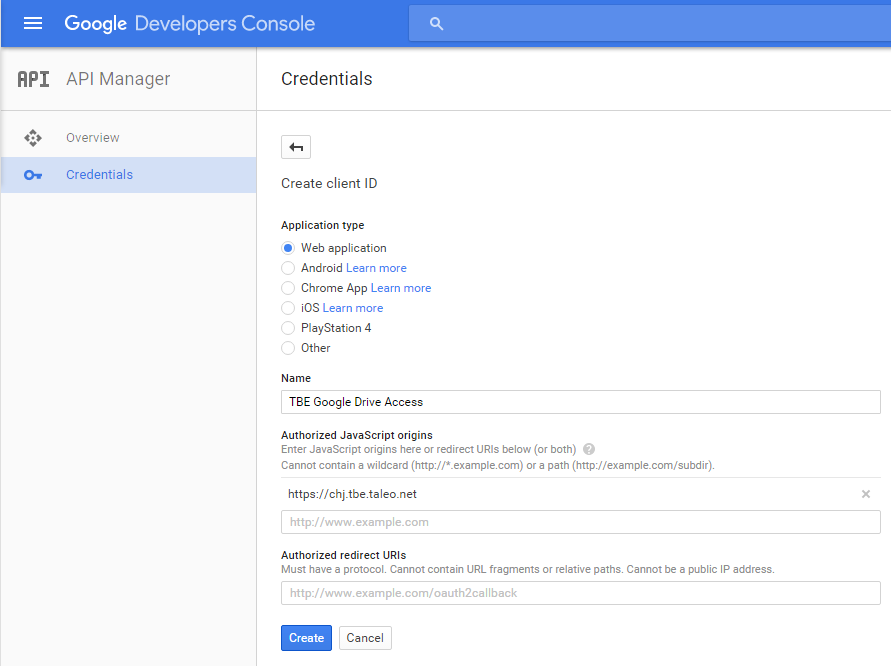Click the API Manager logo icon
Viewport: 891px width, 666px height.
tap(33, 79)
